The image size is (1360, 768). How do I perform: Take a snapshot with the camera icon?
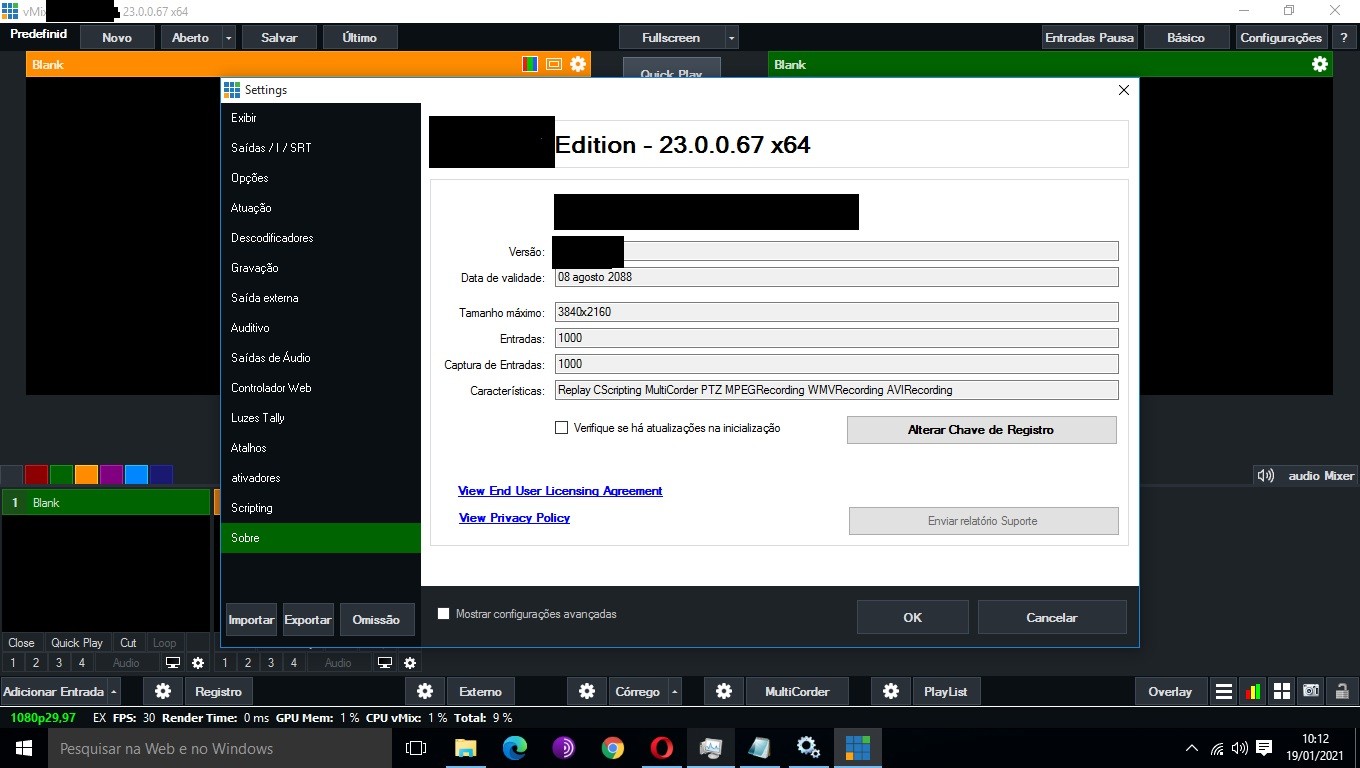[x=1311, y=691]
